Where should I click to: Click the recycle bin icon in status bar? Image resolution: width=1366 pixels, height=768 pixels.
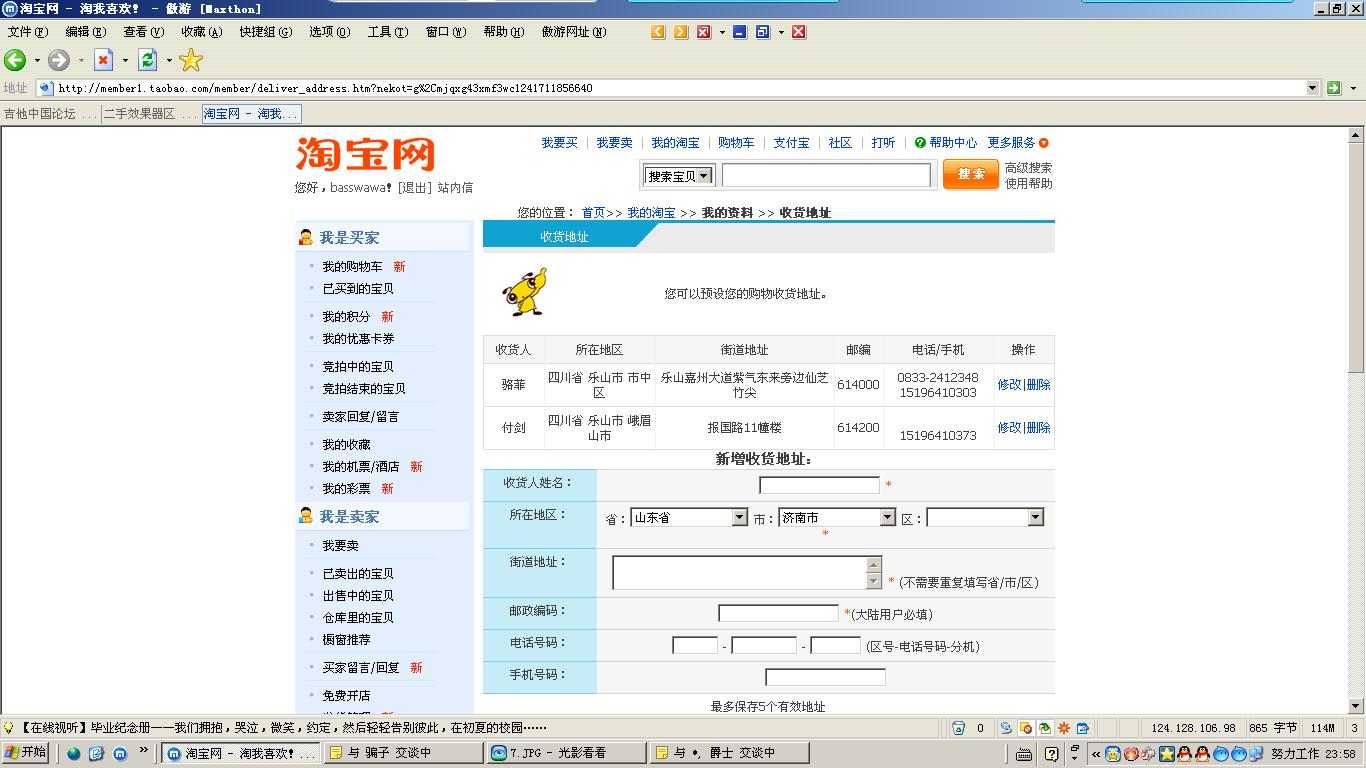click(959, 728)
